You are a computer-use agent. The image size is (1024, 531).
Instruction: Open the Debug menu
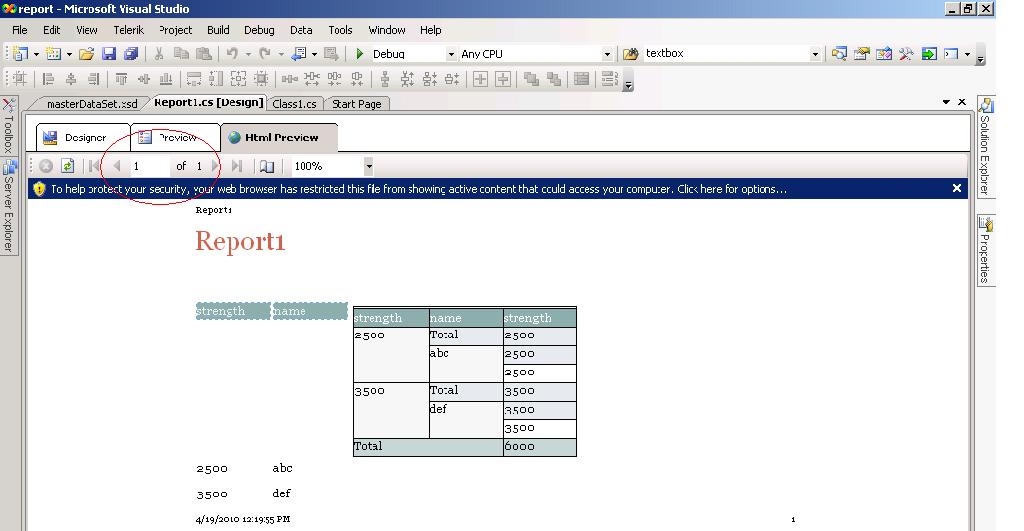[259, 30]
